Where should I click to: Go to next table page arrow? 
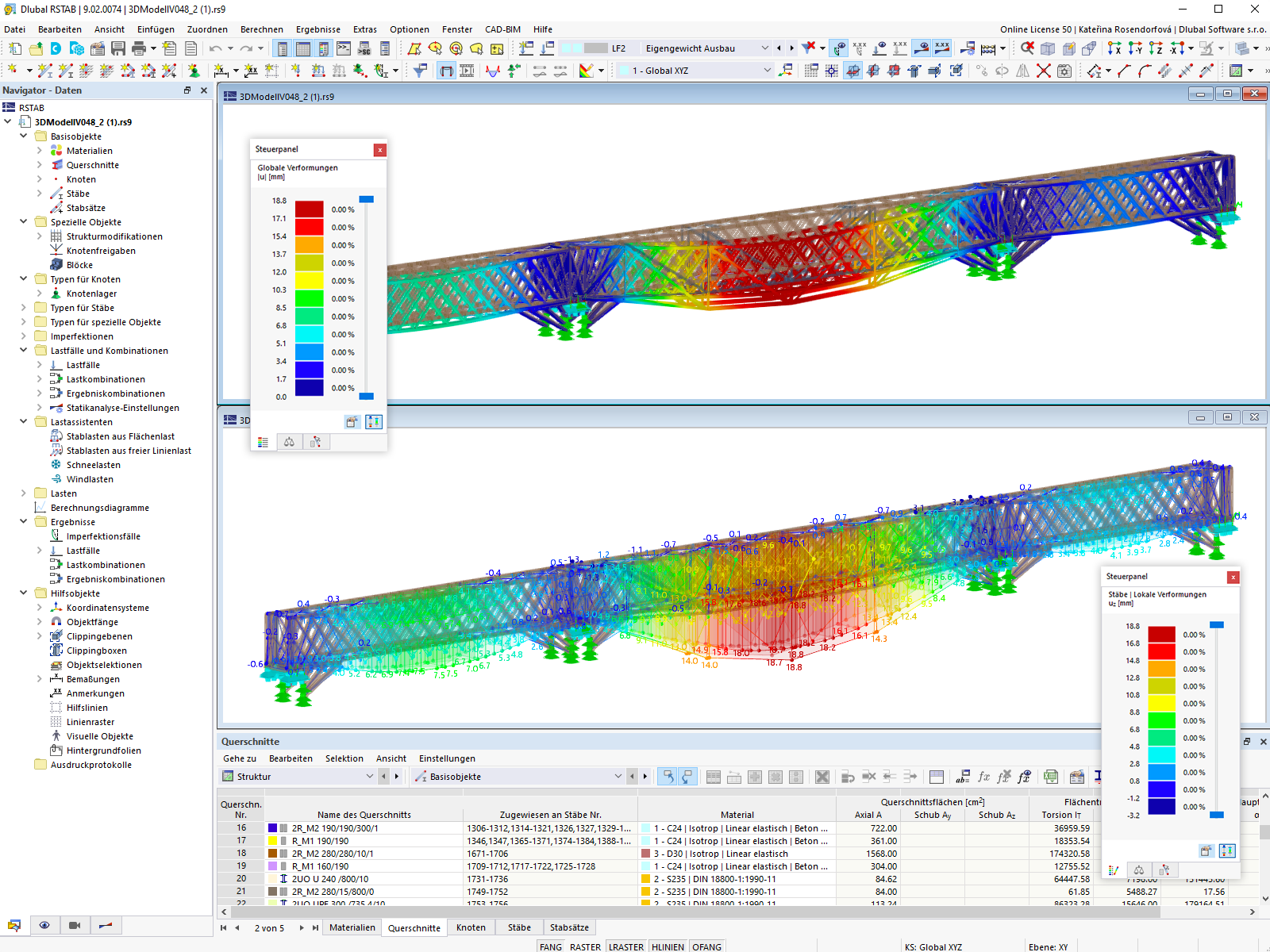tap(302, 927)
